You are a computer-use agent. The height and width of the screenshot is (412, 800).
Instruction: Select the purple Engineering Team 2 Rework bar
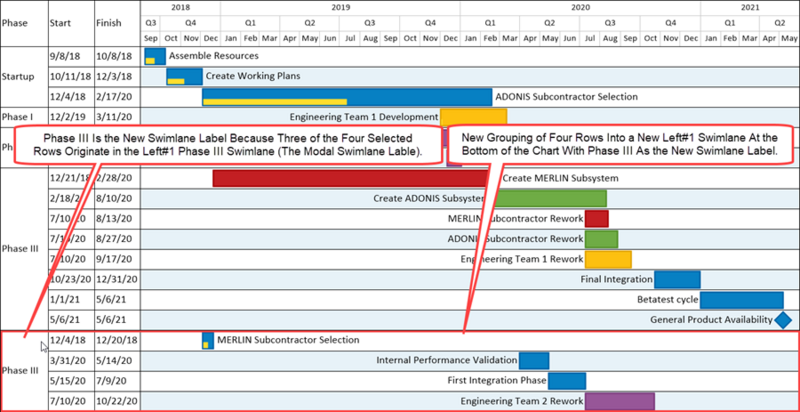[620, 401]
